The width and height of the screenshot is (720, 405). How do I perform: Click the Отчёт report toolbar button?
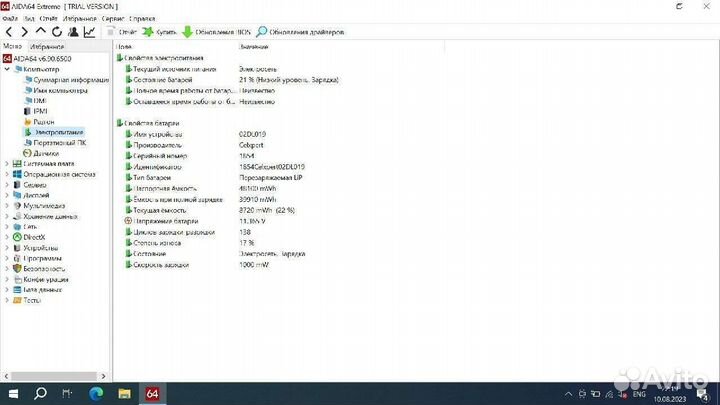(122, 32)
